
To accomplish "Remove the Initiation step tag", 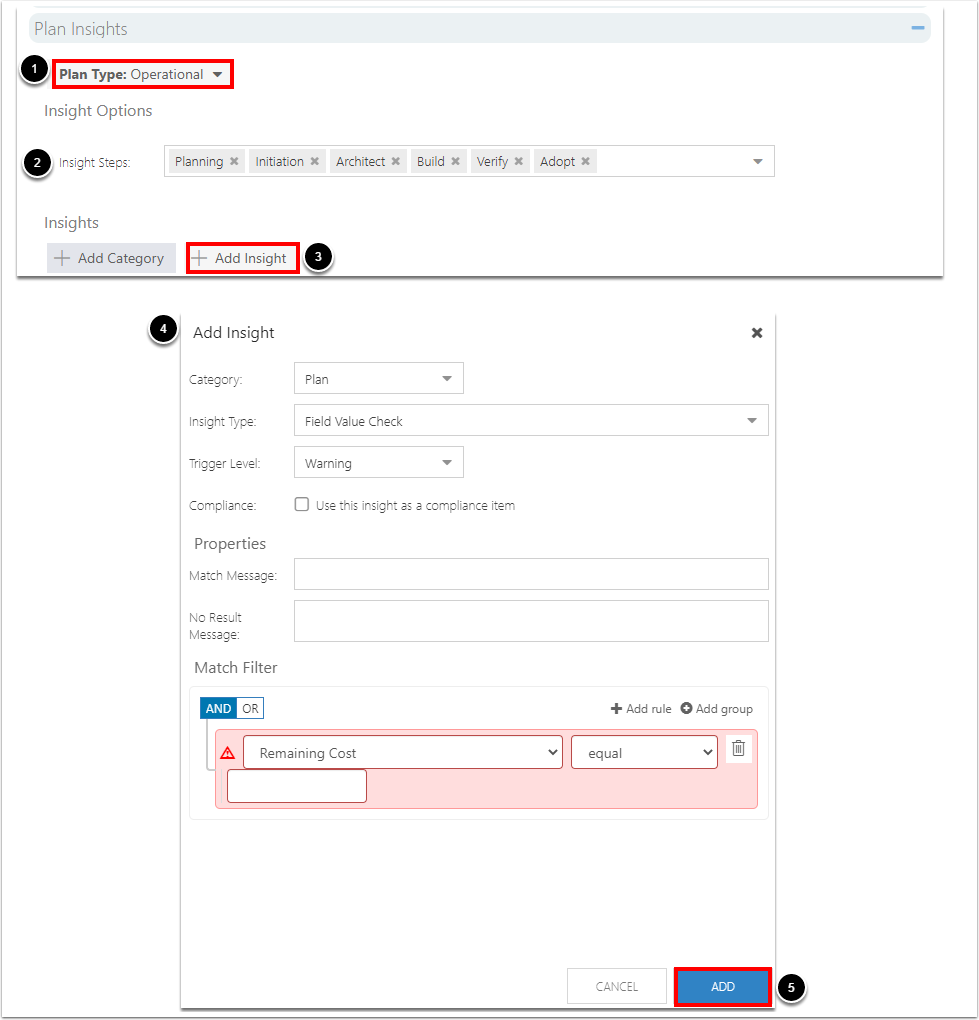I will [315, 161].
